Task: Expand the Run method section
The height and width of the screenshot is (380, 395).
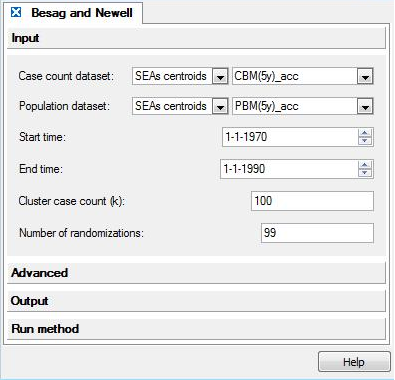Action: (x=196, y=329)
